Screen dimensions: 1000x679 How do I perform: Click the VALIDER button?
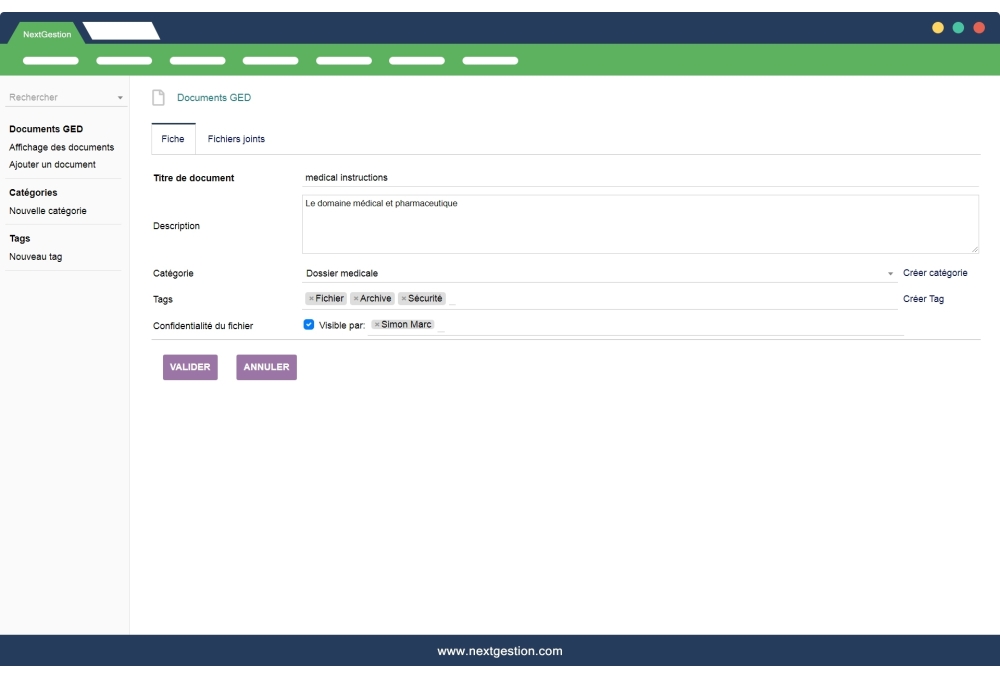point(189,367)
